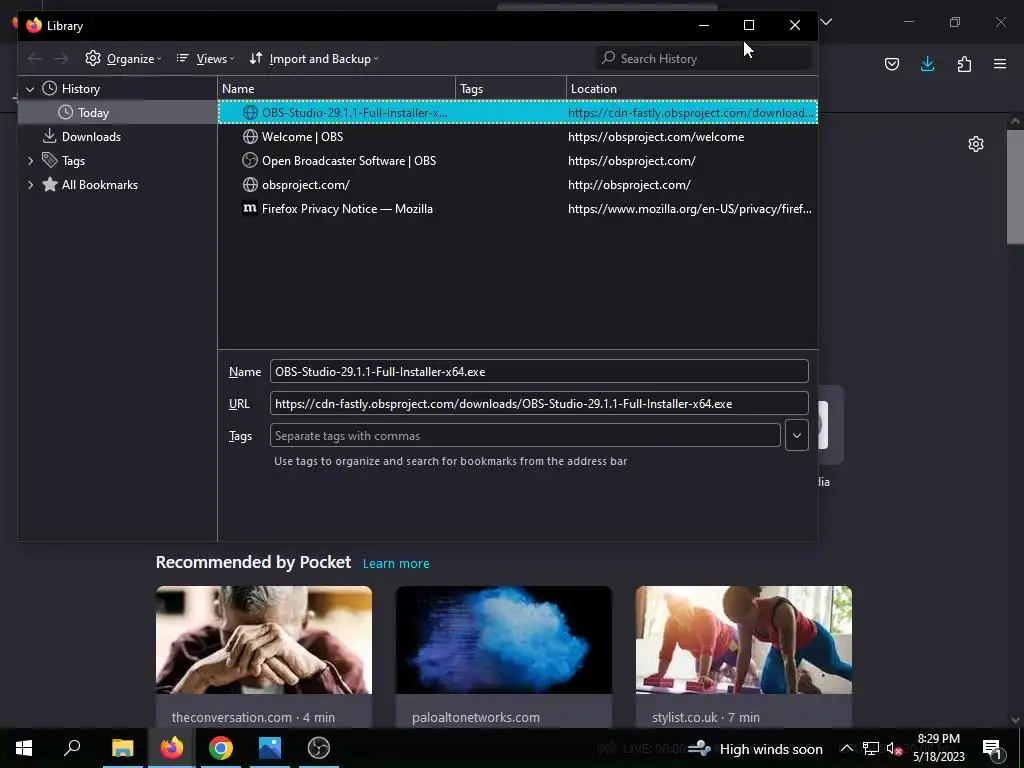Open the High winds soon weather widget
The height and width of the screenshot is (768, 1024).
(x=755, y=748)
